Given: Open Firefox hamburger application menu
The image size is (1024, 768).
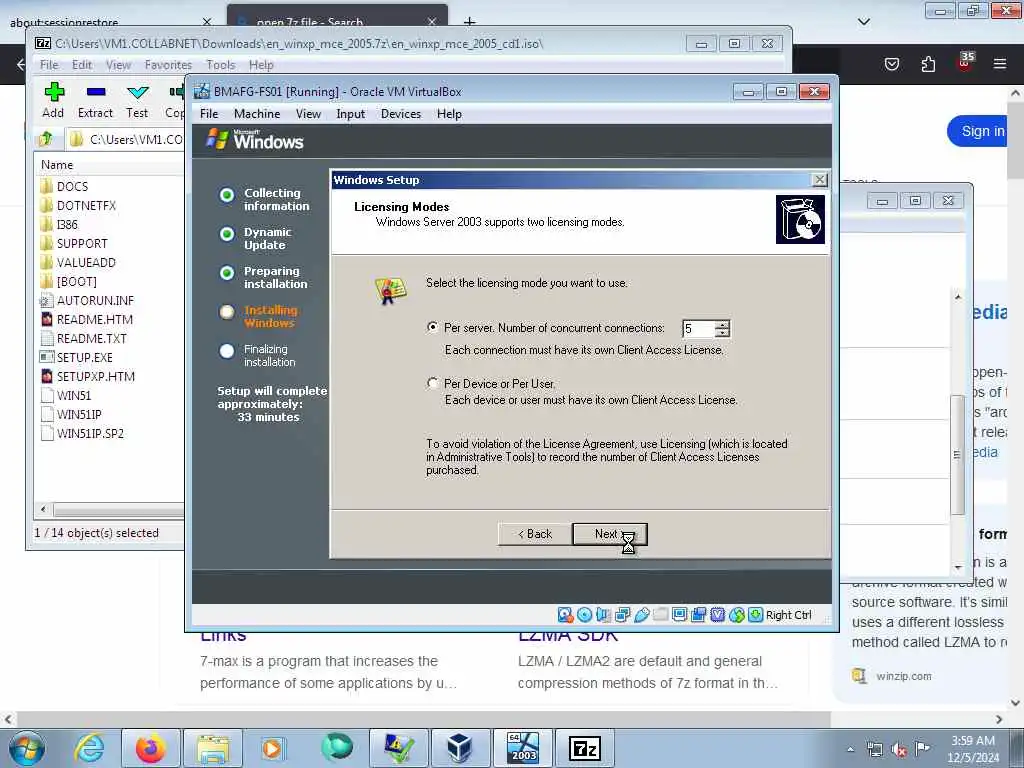Looking at the screenshot, I should [999, 64].
